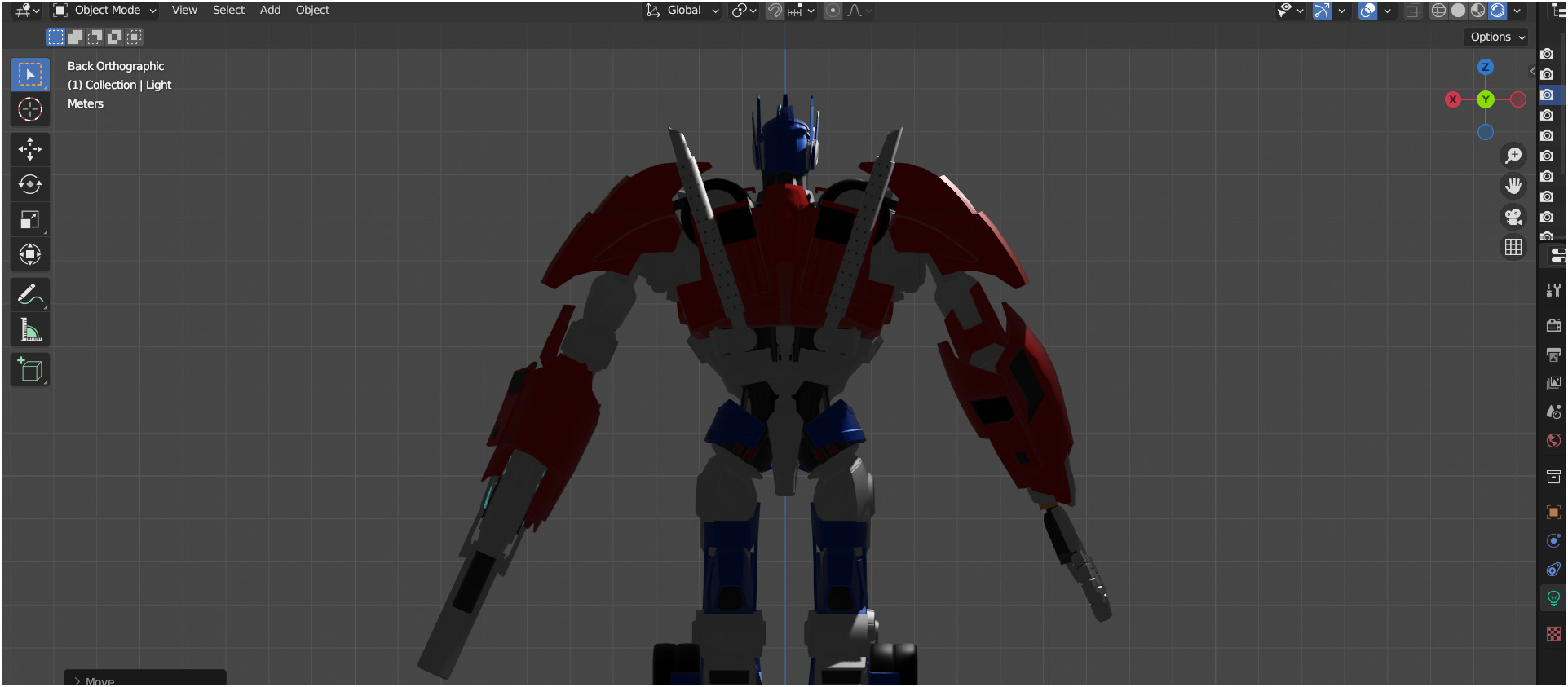1568x687 pixels.
Task: Open object type visibility dropdown
Action: (x=1290, y=11)
